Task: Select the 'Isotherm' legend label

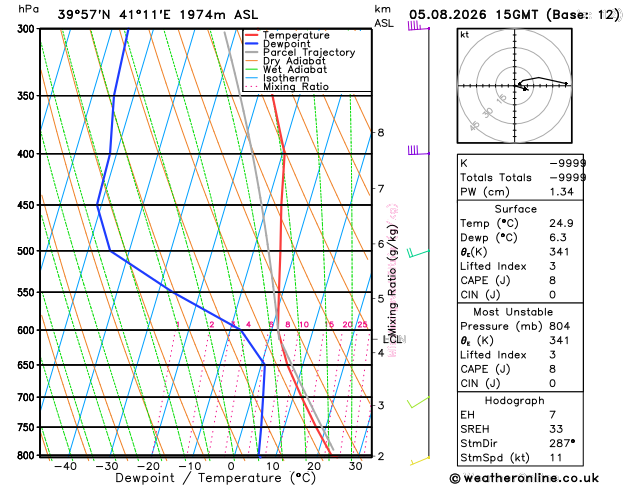Action: [x=286, y=78]
